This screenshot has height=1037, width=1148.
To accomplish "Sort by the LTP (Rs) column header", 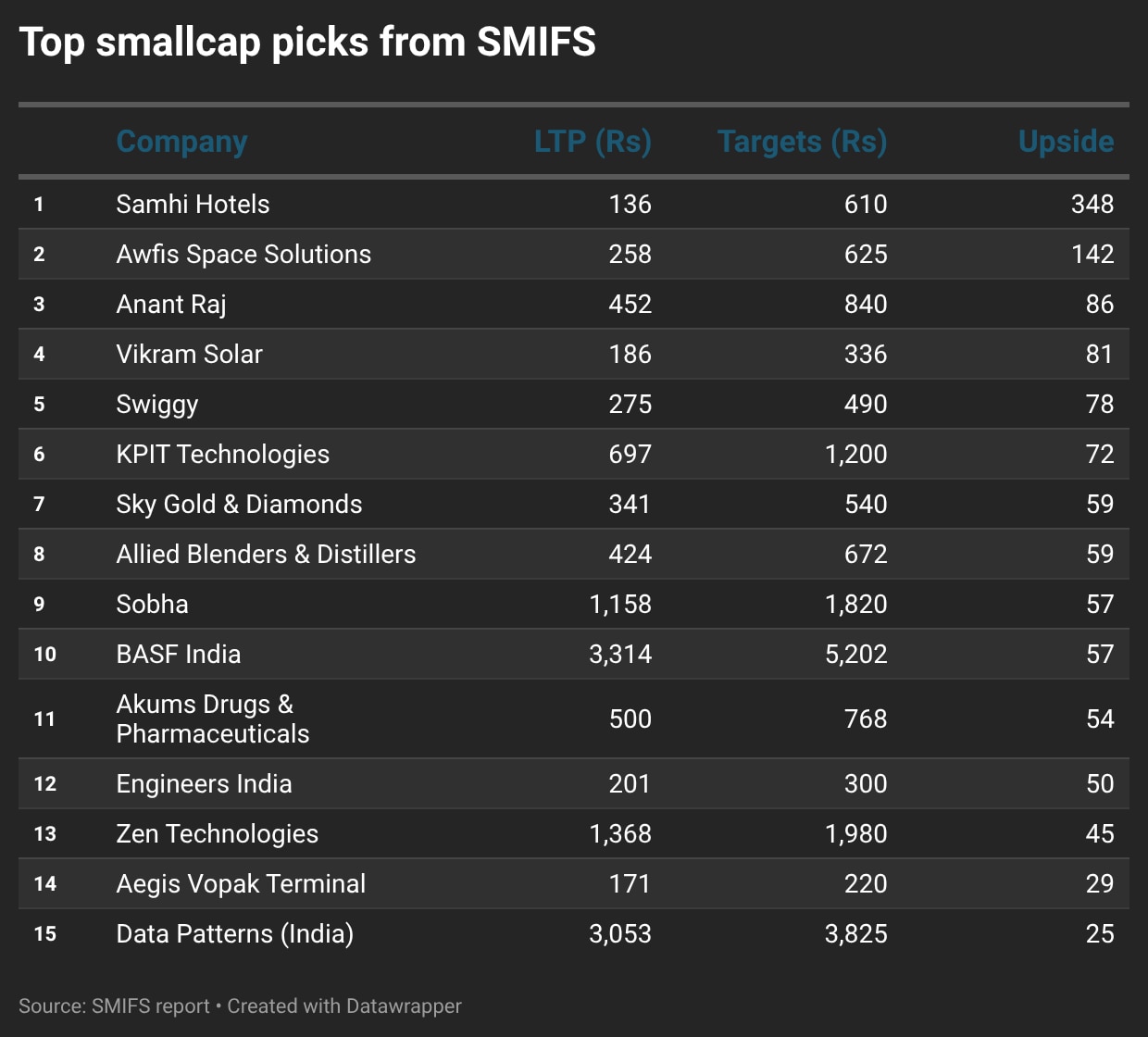I will coord(593,142).
